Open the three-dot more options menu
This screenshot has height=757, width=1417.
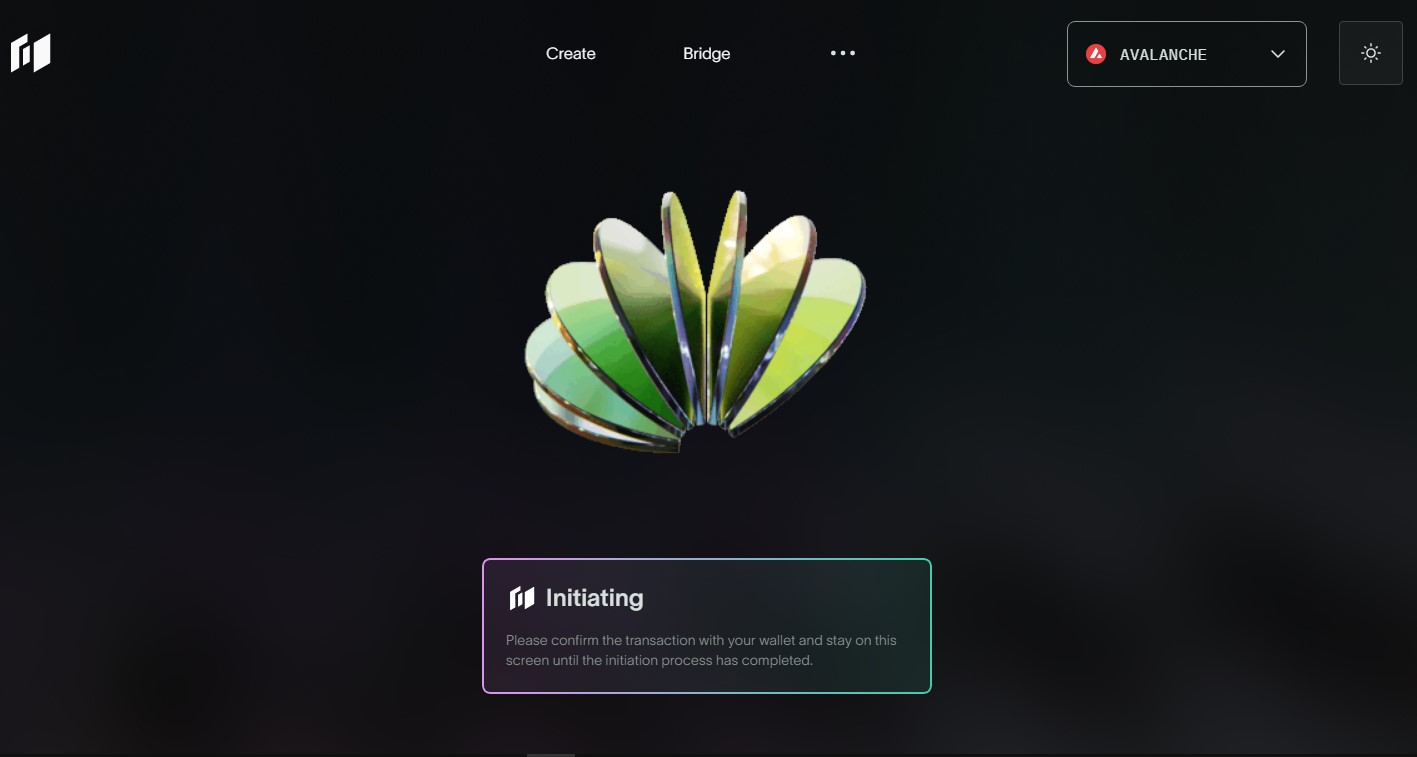[x=843, y=53]
